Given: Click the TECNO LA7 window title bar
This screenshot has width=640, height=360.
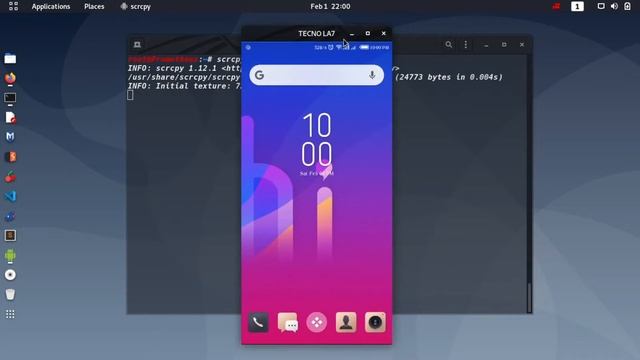Looking at the screenshot, I should [x=316, y=33].
